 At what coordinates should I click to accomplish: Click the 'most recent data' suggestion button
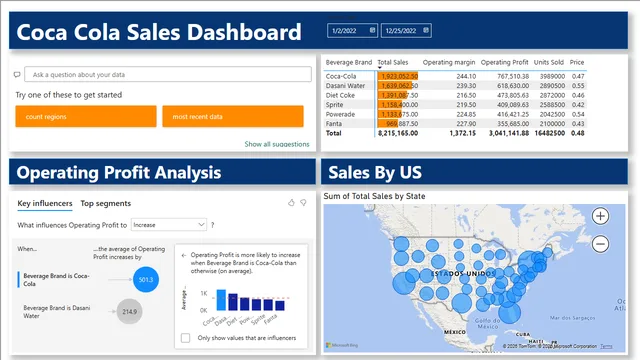tap(233, 116)
